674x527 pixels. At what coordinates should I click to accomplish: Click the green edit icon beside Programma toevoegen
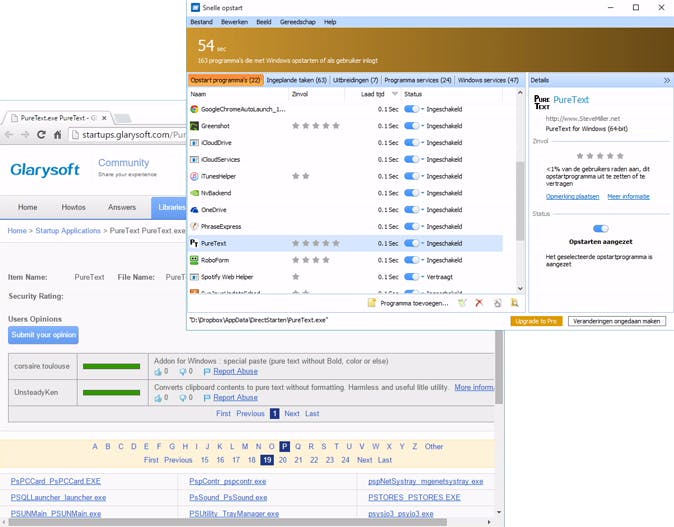[462, 303]
